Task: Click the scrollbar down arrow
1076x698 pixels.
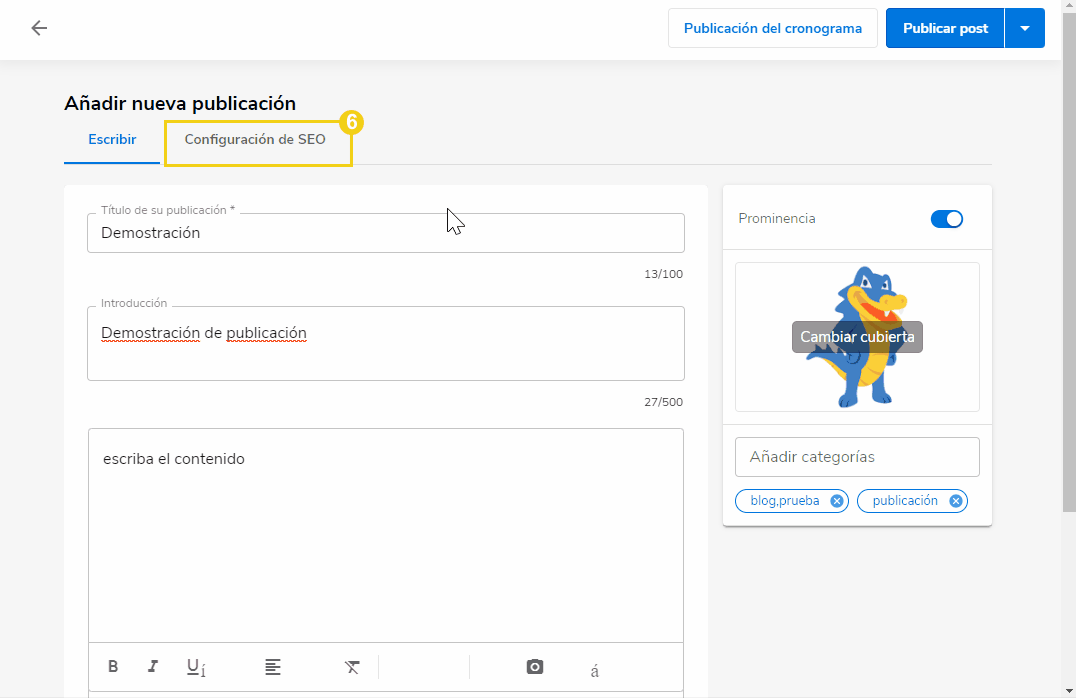Action: (1069, 691)
